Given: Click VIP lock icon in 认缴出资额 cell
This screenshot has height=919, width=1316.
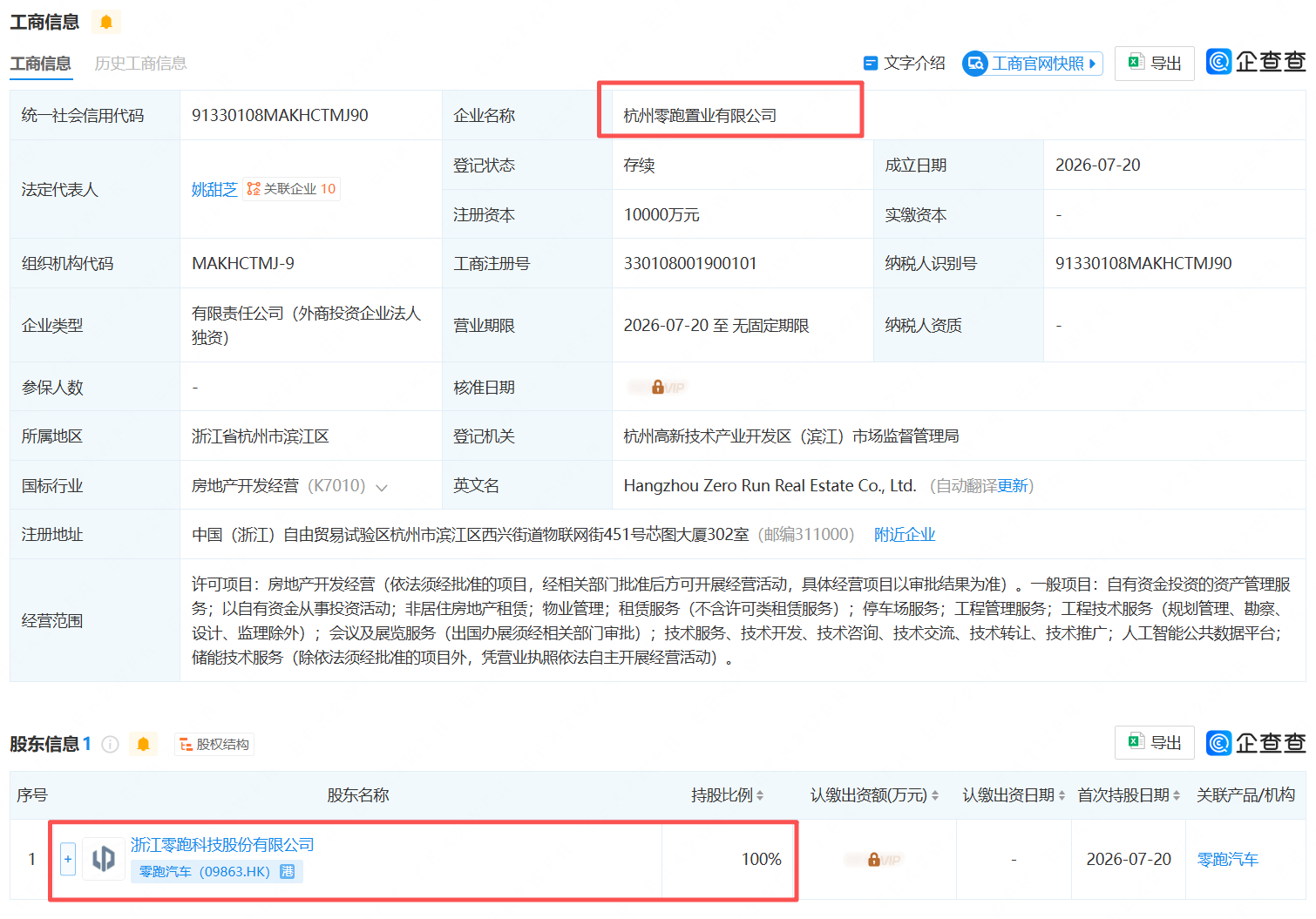Looking at the screenshot, I should (x=874, y=860).
